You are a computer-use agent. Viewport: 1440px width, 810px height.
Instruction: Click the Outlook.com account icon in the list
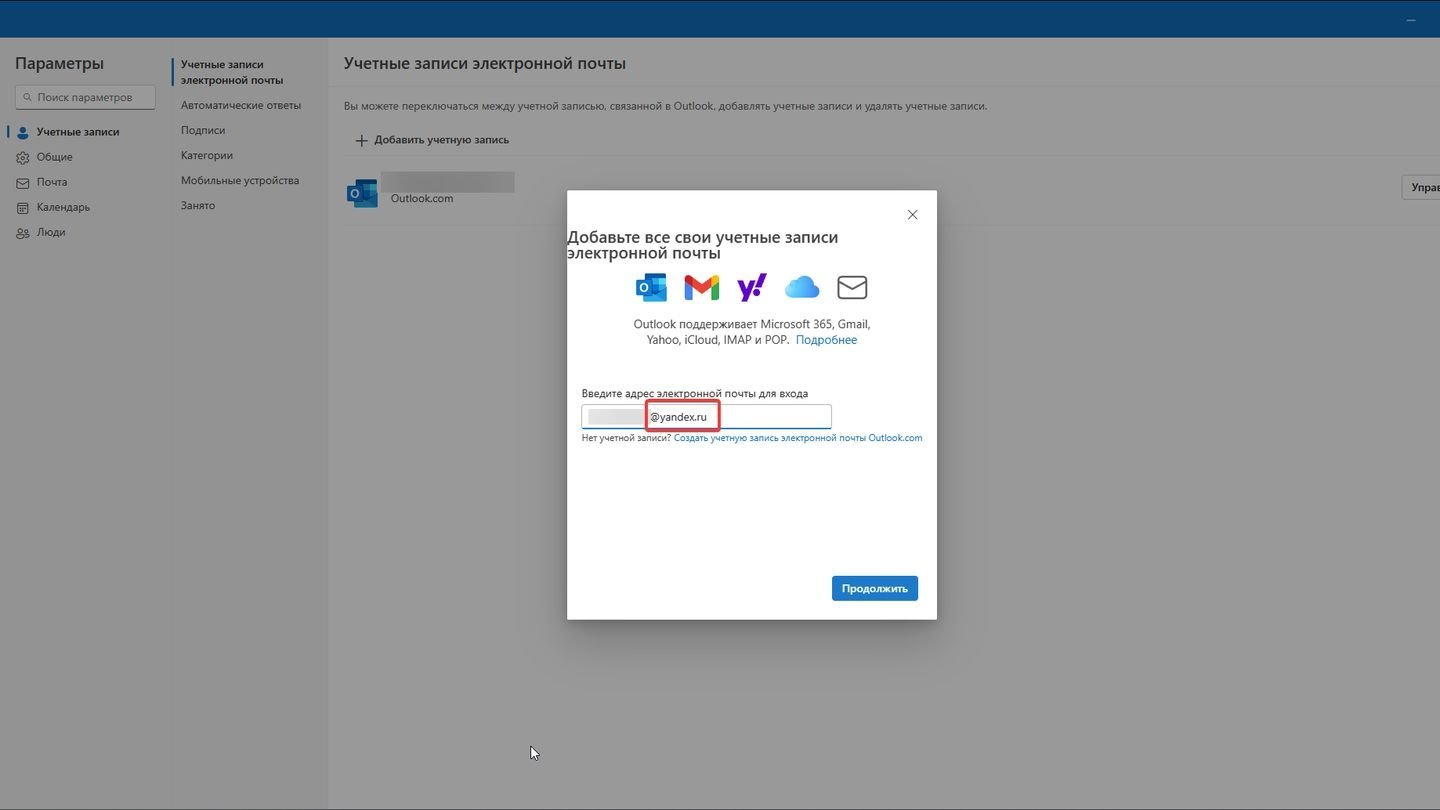tap(362, 192)
